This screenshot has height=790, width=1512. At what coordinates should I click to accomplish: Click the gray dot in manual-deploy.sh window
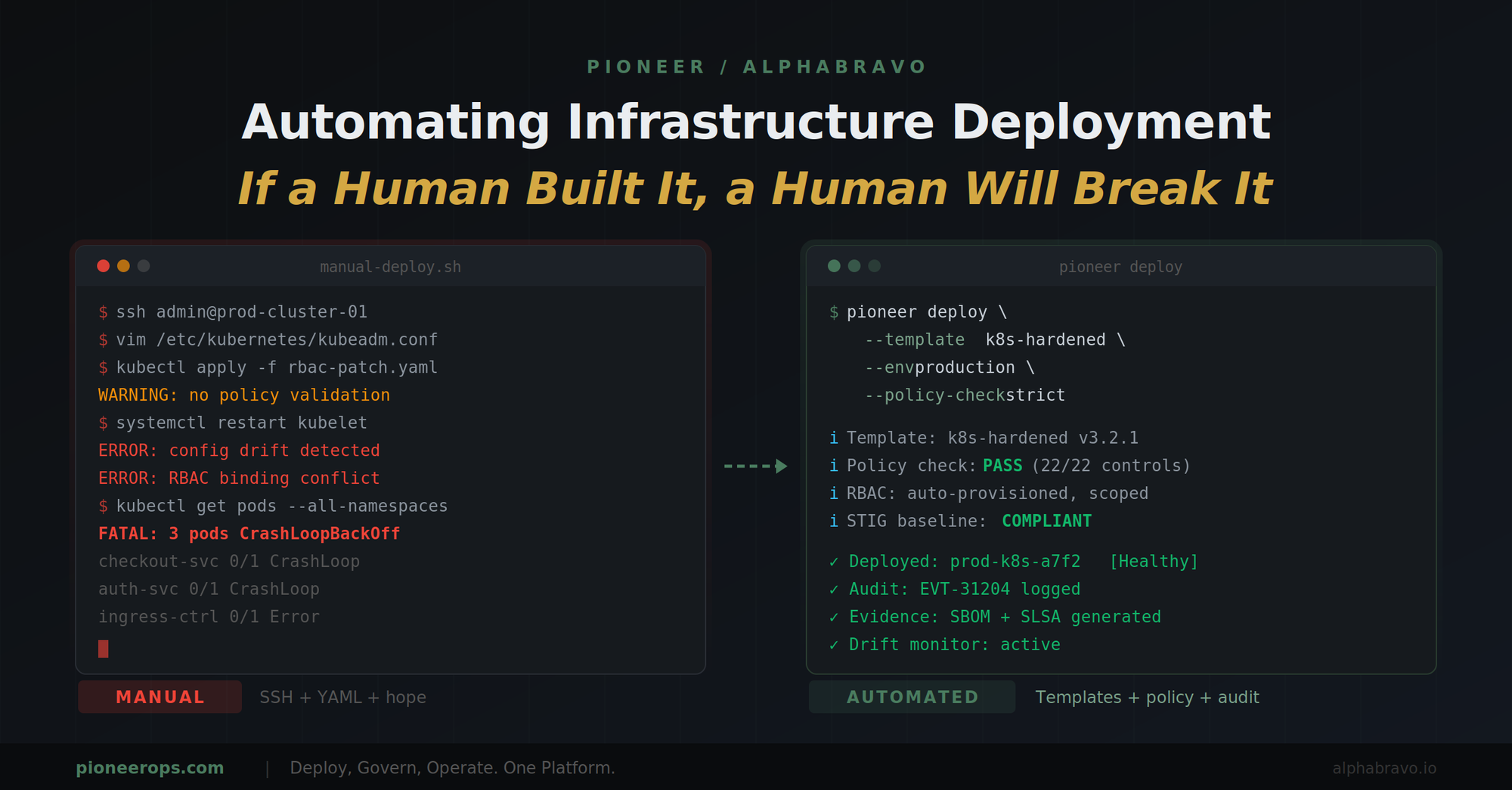pos(144,266)
